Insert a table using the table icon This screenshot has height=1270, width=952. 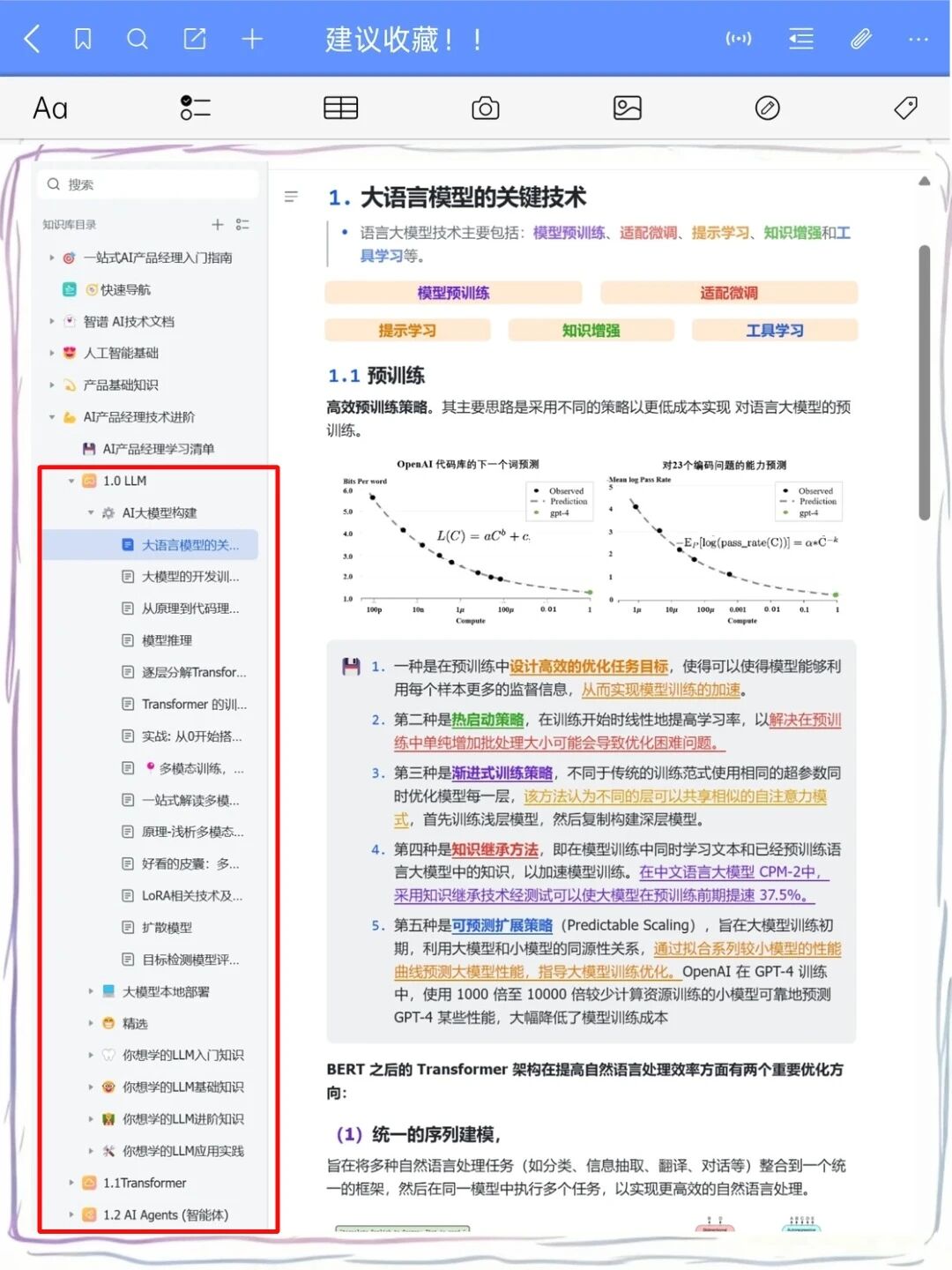coord(341,108)
